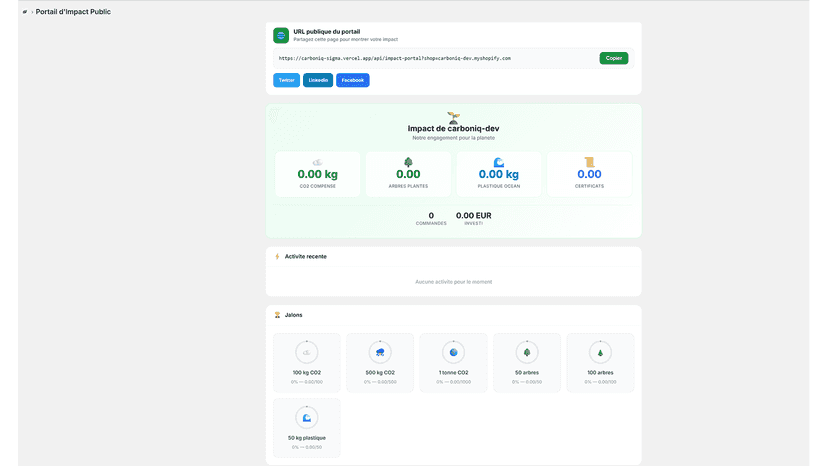Viewport: 828px width, 466px height.
Task: Click the Impact de carboniq-dev title
Action: pos(454,128)
